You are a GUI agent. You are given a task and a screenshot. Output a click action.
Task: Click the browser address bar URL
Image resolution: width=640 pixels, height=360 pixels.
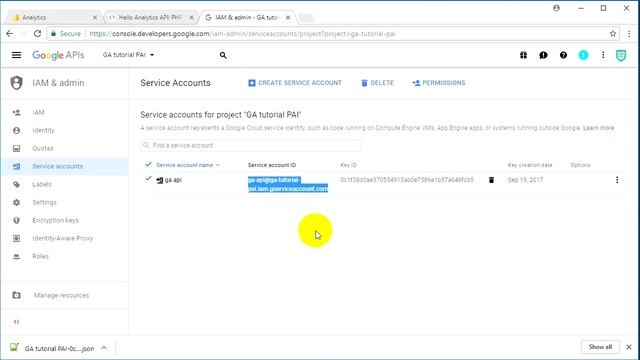(242, 34)
